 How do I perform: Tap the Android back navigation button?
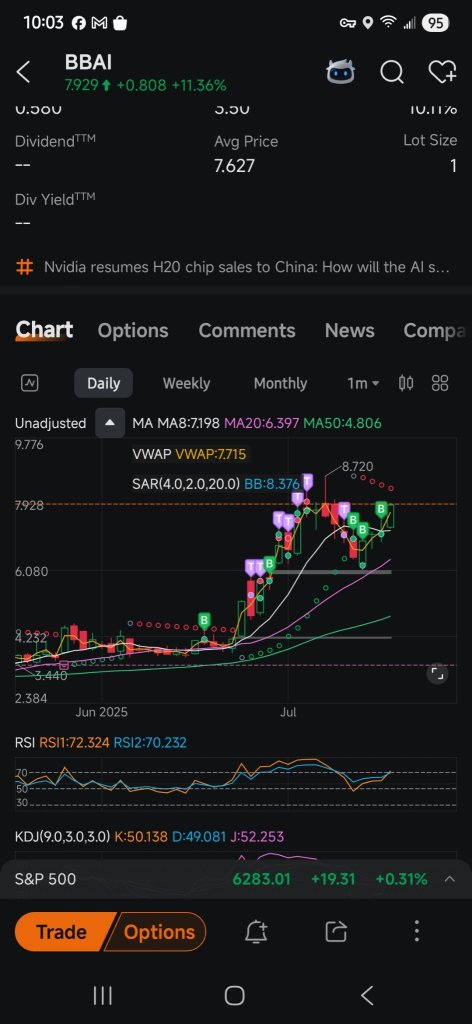pyautogui.click(x=367, y=996)
